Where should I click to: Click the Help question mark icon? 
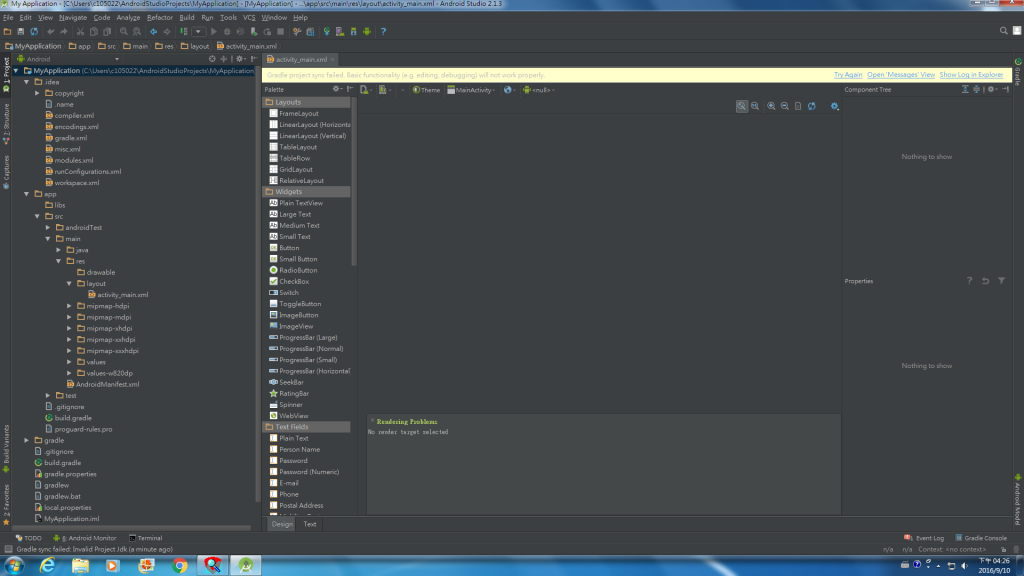point(383,31)
